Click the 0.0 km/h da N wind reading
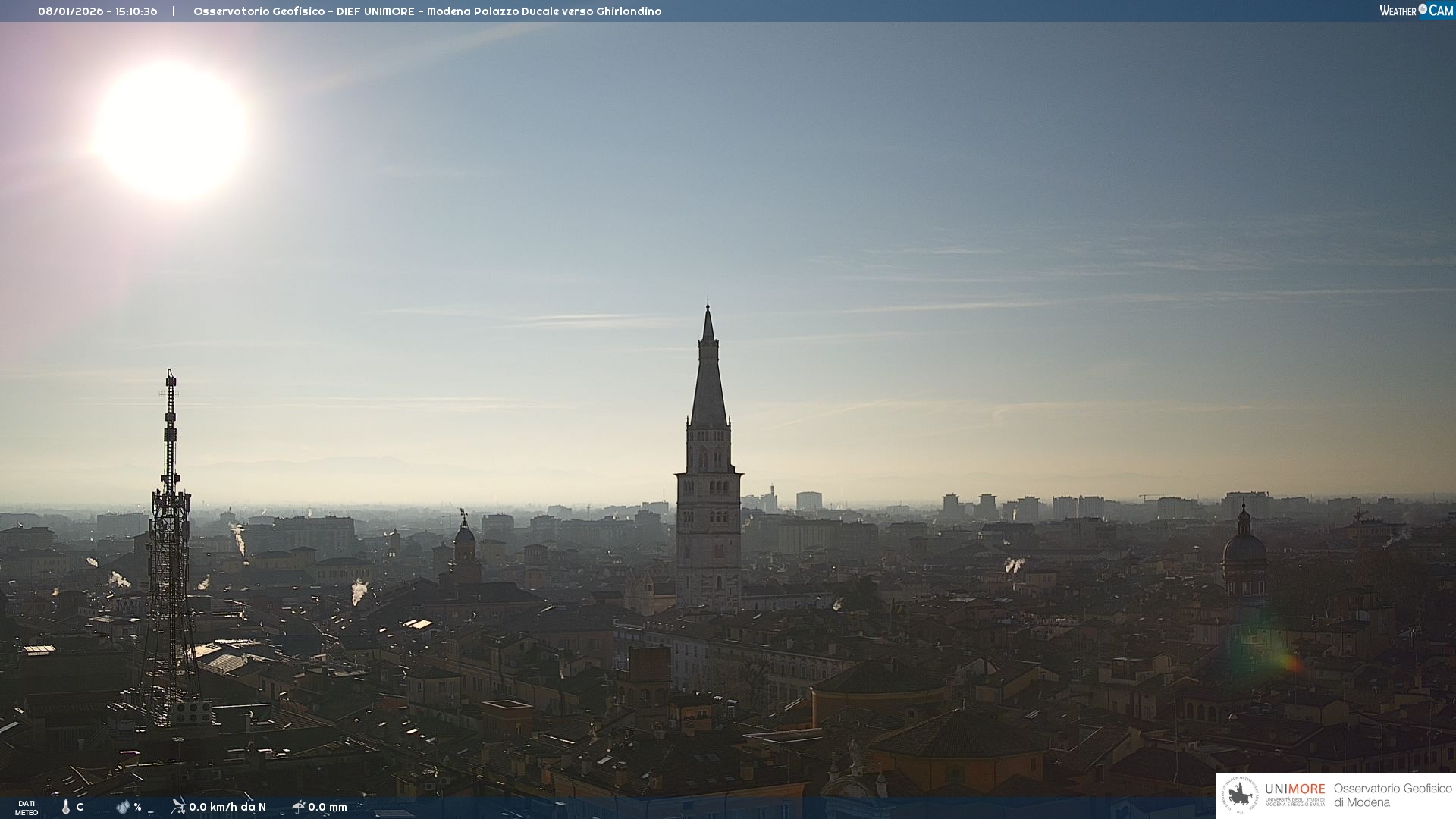1456x819 pixels. pyautogui.click(x=227, y=807)
